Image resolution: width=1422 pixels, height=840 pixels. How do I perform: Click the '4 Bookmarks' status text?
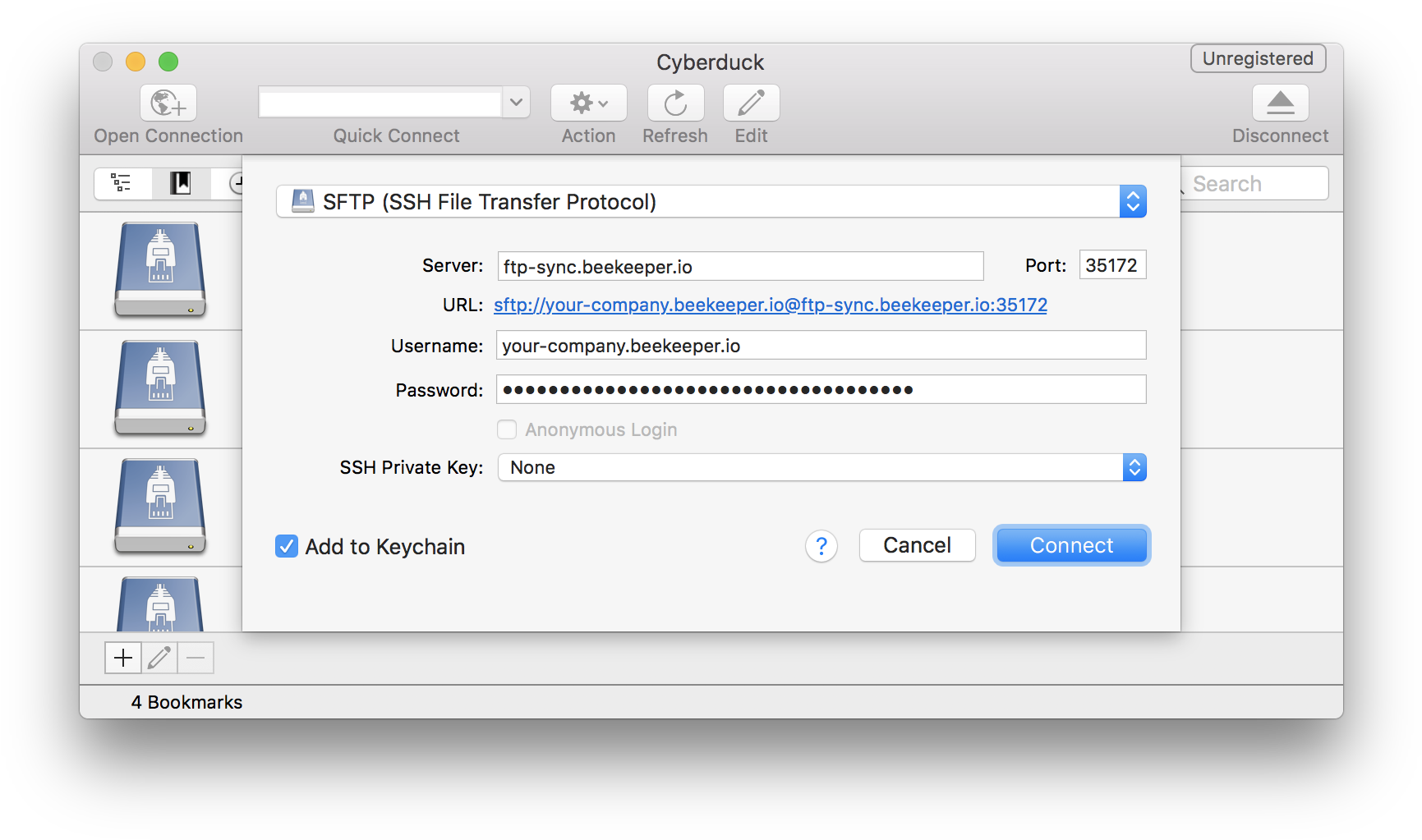tap(186, 702)
